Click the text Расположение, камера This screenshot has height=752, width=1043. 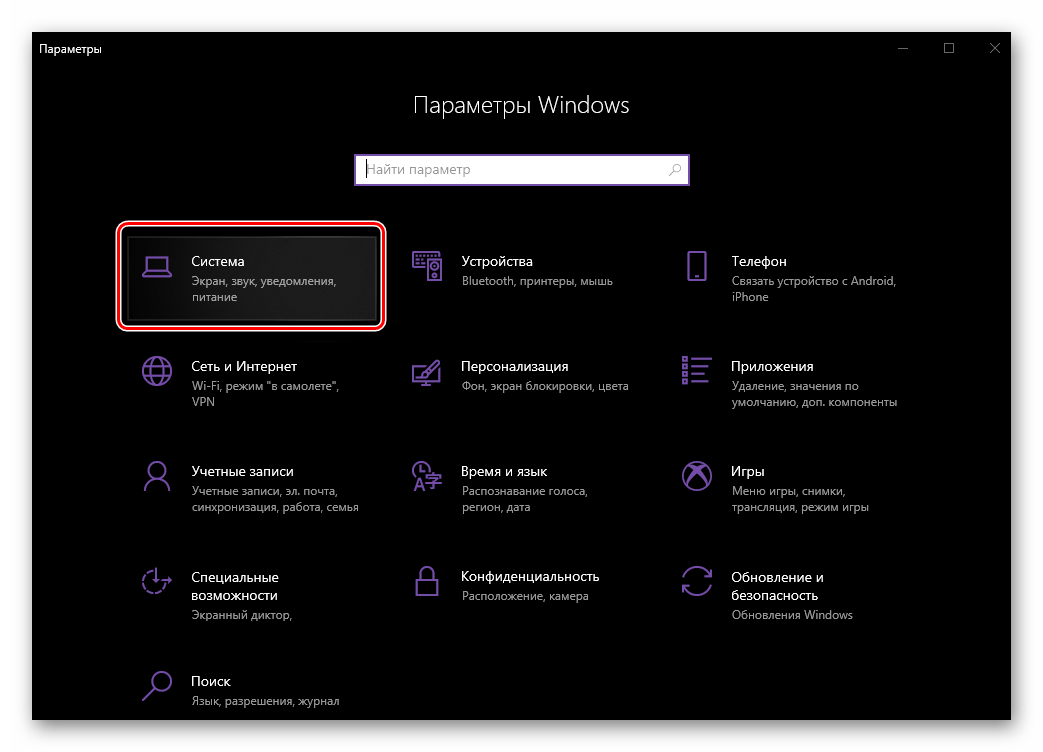(x=525, y=596)
